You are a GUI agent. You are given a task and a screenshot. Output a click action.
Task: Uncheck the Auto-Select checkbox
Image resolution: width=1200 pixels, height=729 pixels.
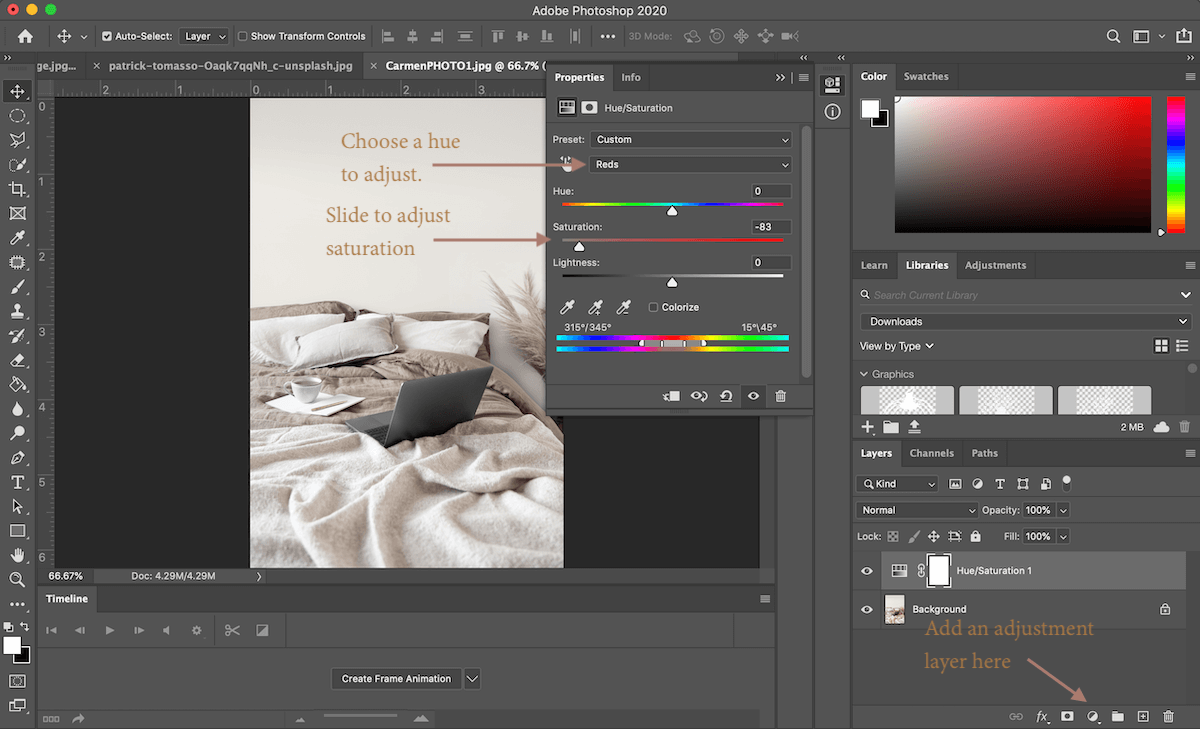click(107, 36)
